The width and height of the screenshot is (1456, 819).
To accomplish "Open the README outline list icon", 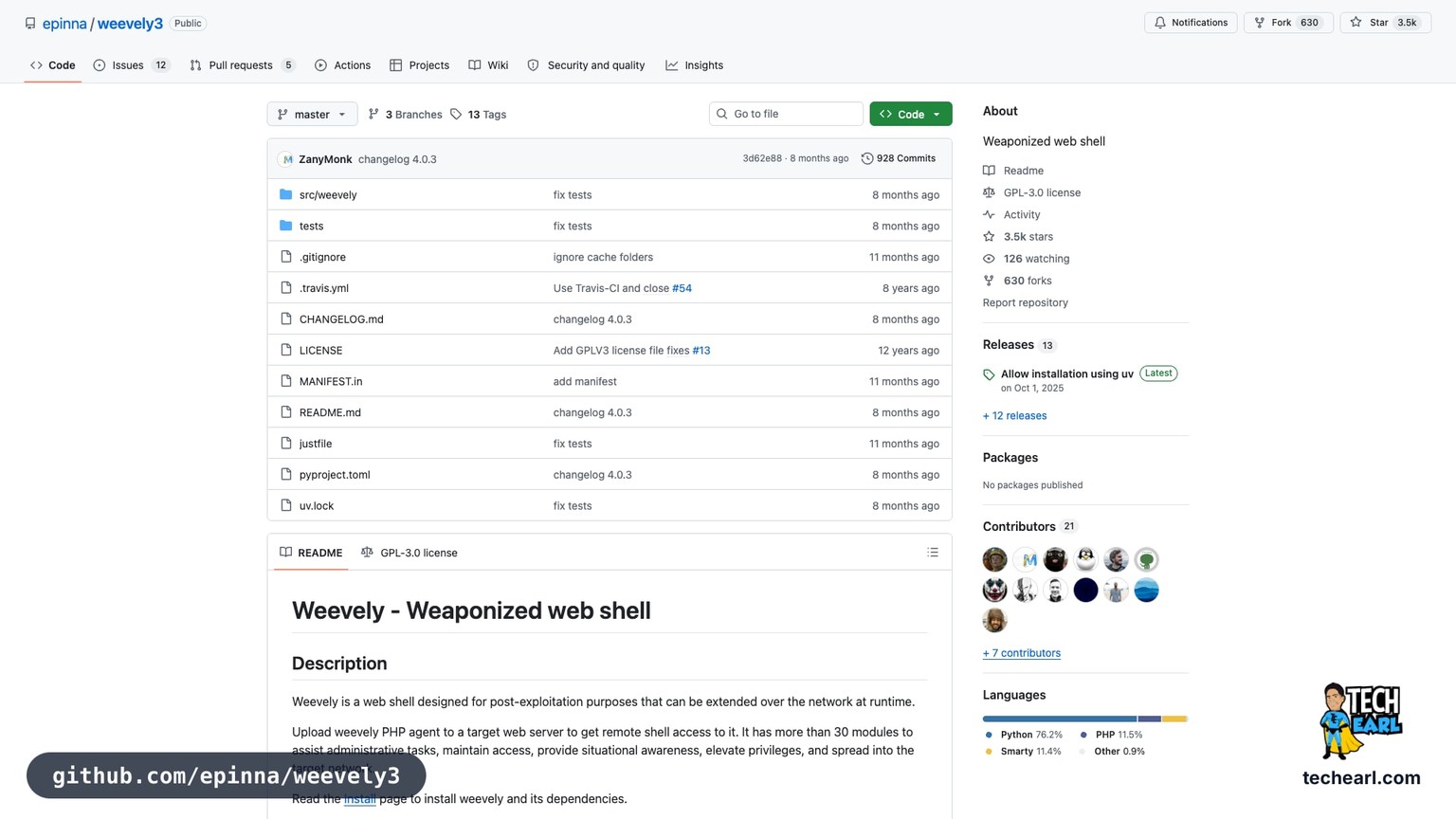I will (x=932, y=553).
